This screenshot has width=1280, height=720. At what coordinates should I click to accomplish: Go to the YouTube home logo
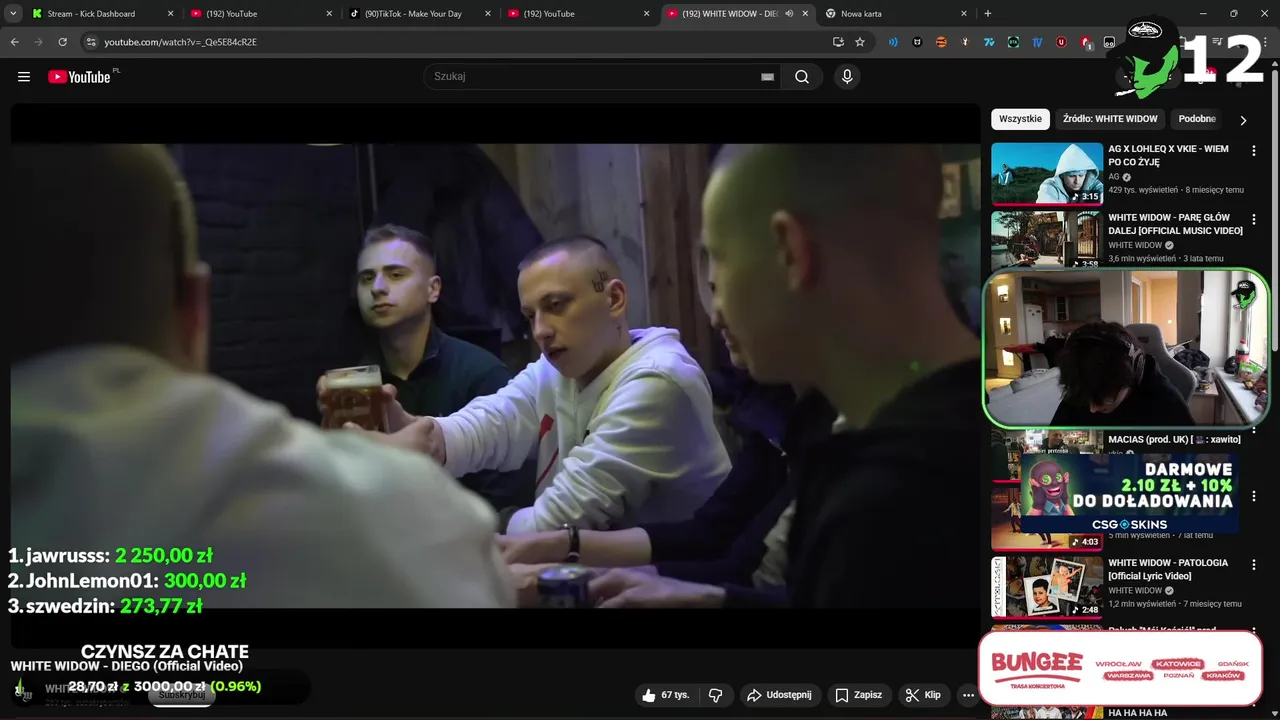click(x=80, y=77)
